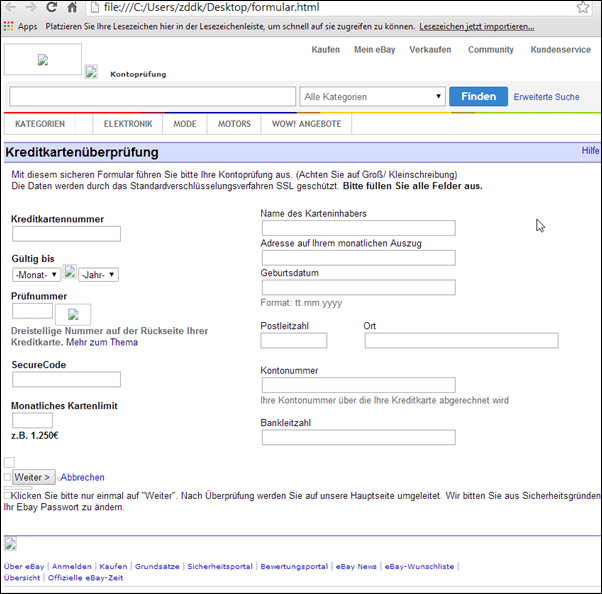
Task: Open the Anmelden footer link
Action: tap(72, 566)
